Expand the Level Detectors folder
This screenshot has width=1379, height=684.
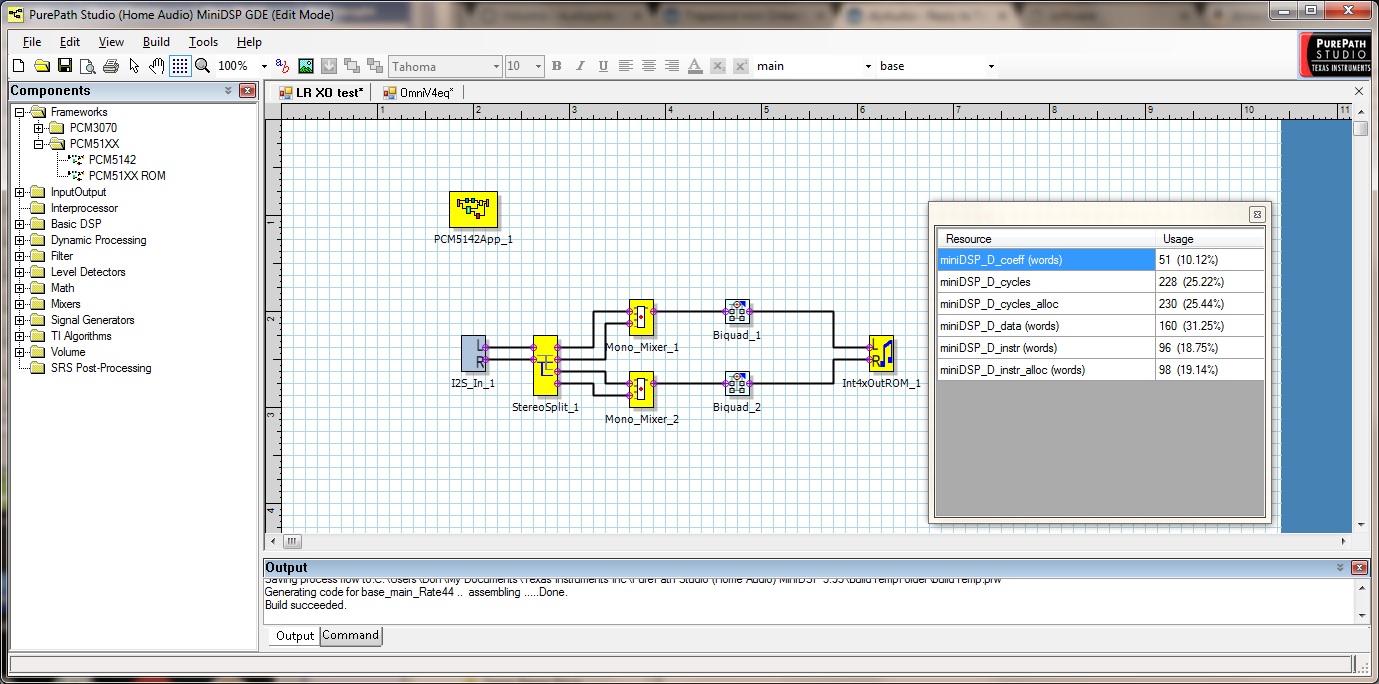click(21, 272)
